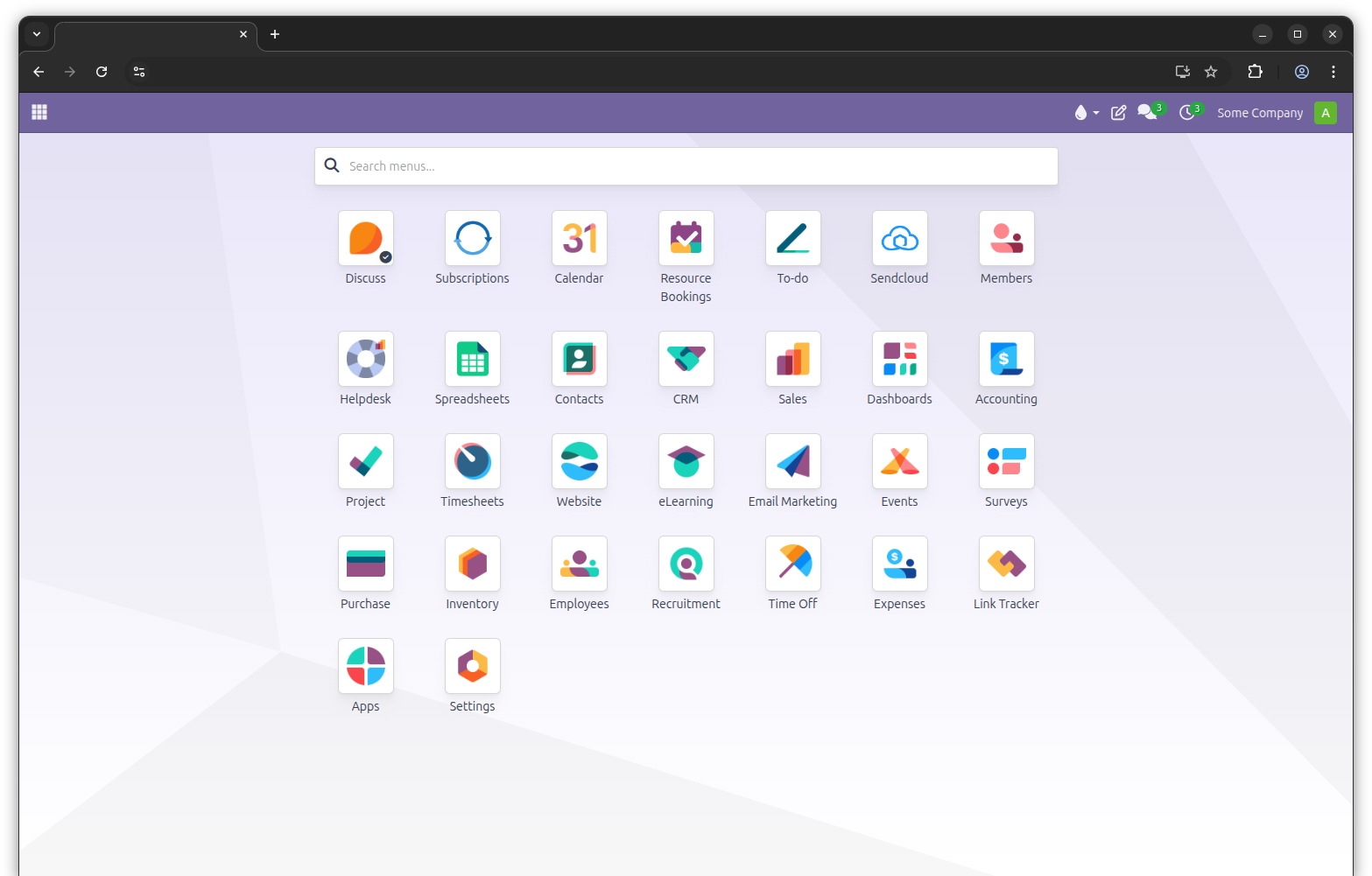
Task: Open the Link Tracker app
Action: coord(1006,564)
